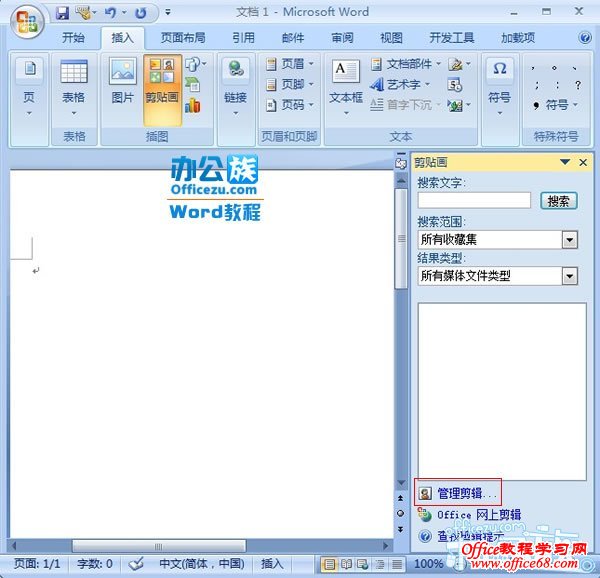Open the Shapes dropdown icon
600x578 pixels.
click(195, 64)
